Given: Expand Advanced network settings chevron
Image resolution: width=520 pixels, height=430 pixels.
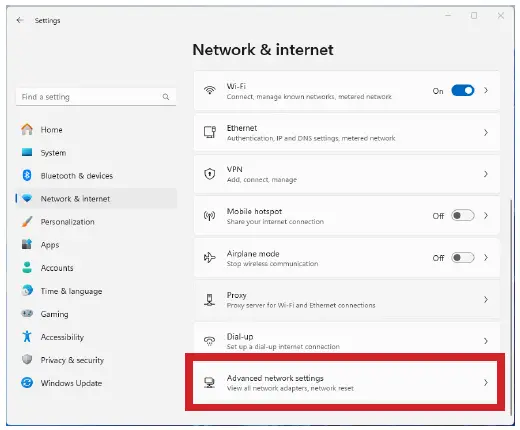Looking at the screenshot, I should [x=486, y=382].
